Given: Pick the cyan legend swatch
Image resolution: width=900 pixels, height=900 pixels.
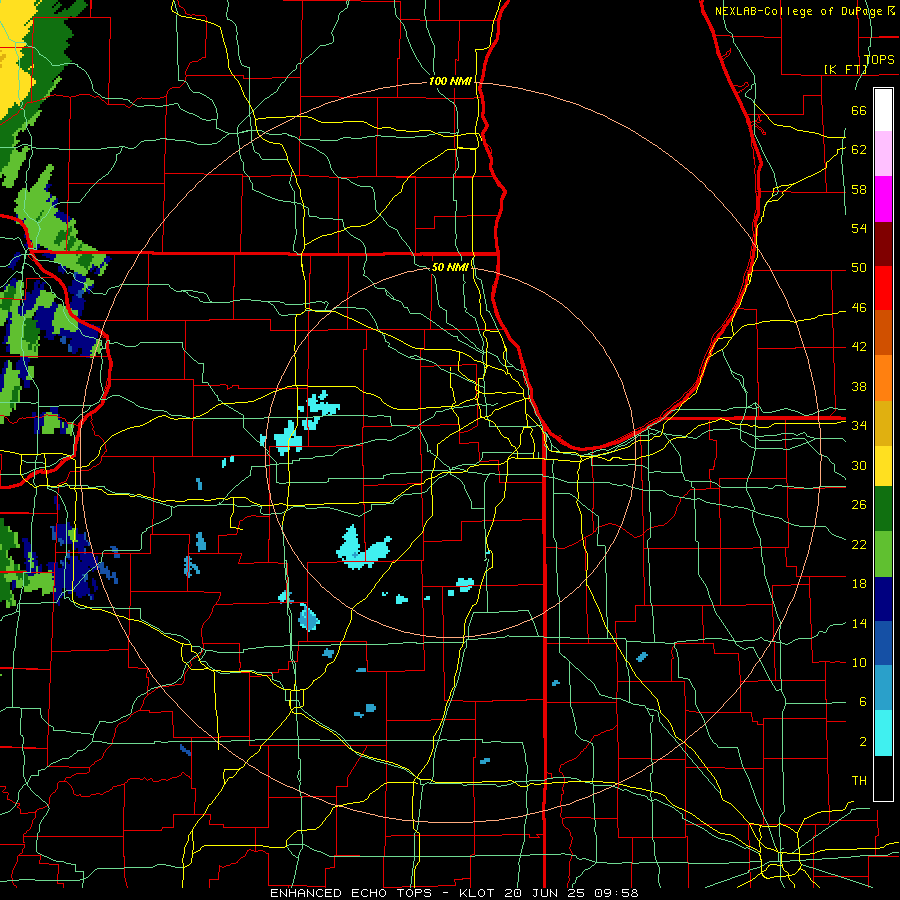Looking at the screenshot, I should 883,733.
